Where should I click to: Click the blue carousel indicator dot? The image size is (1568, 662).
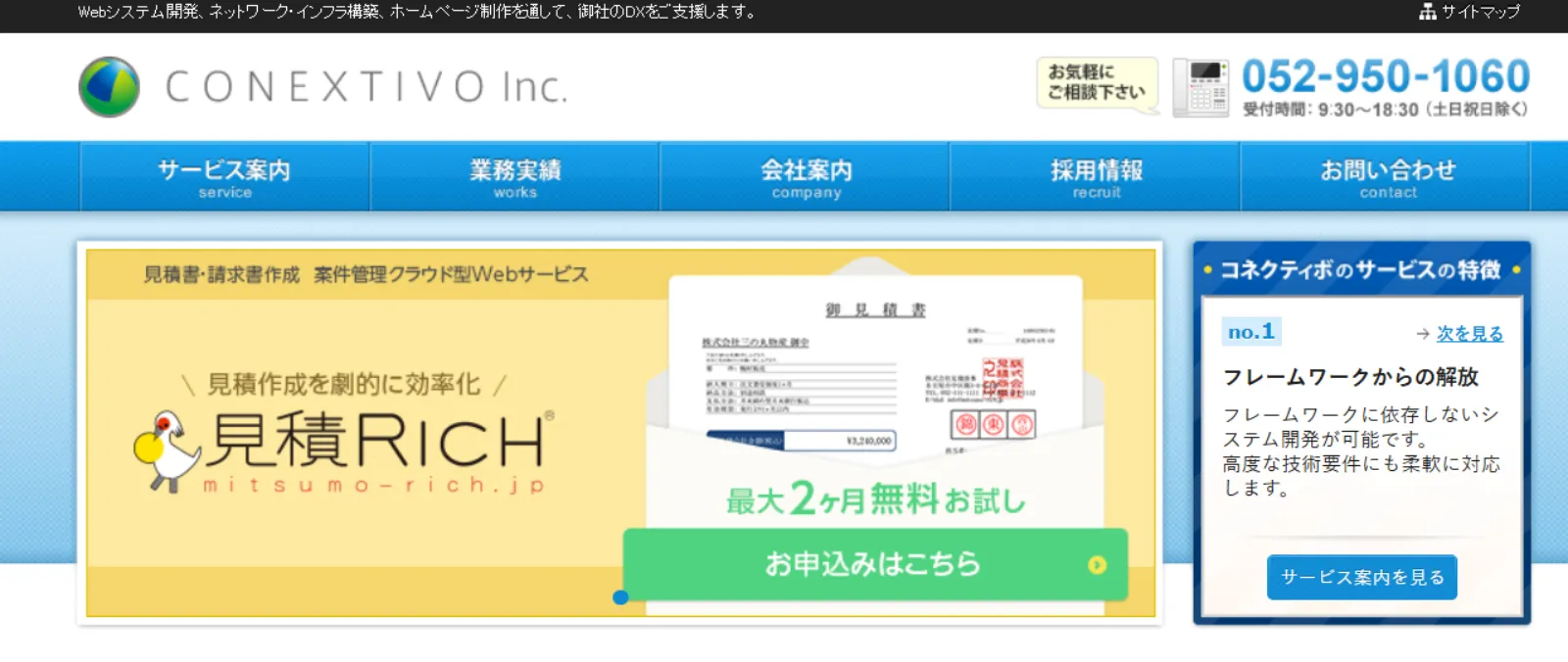tap(620, 597)
